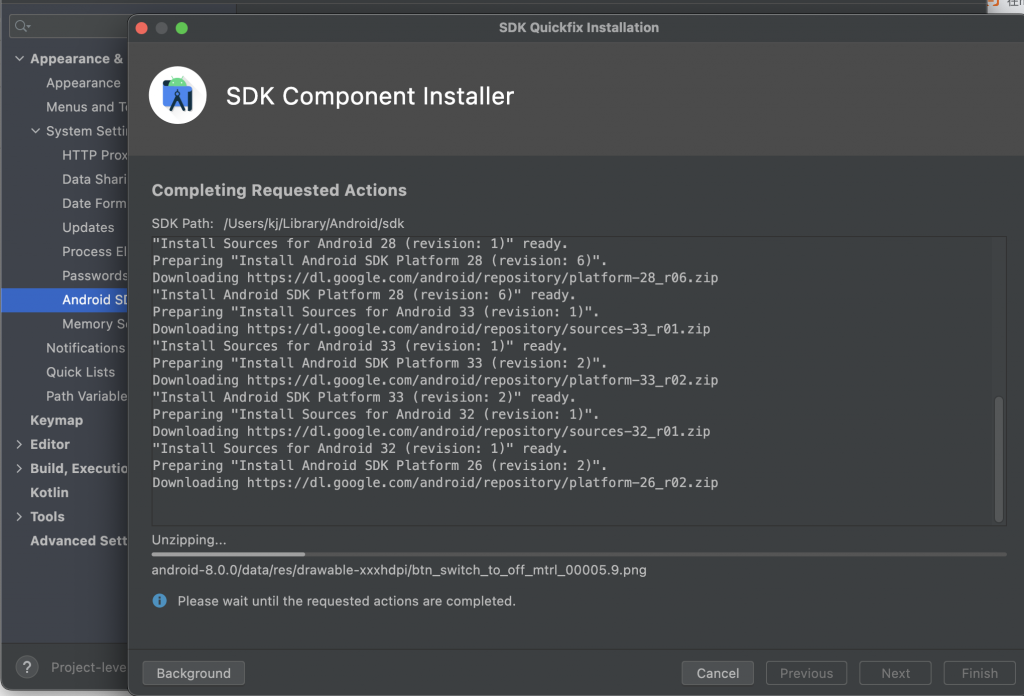
Task: Select Quick Lists settings item
Action: [x=82, y=372]
